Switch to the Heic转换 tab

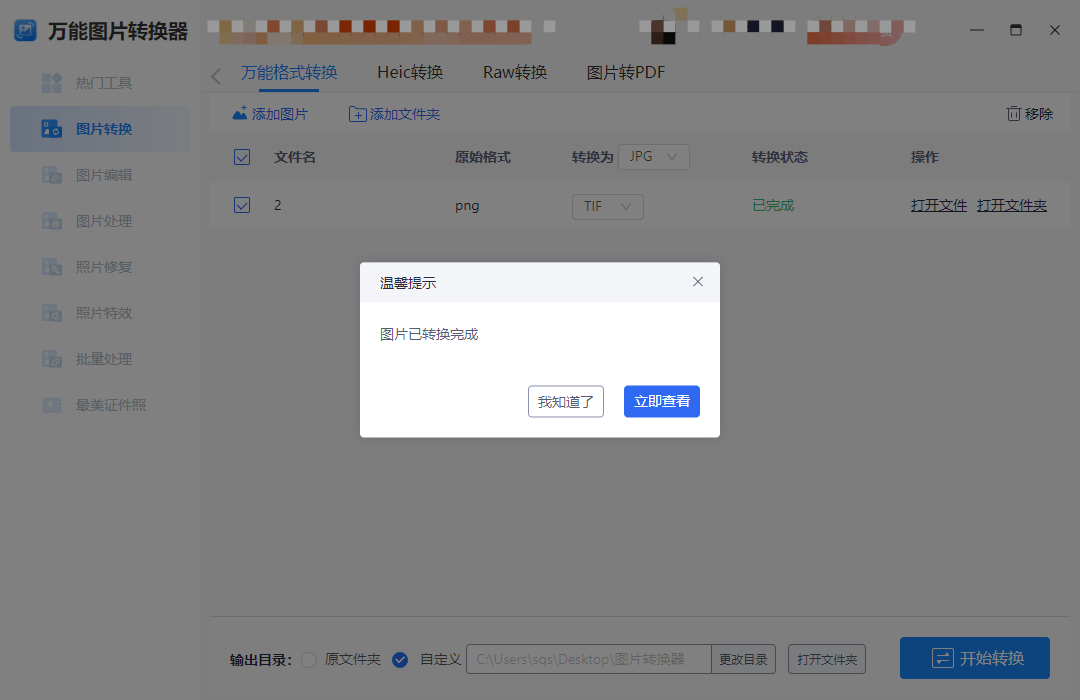pyautogui.click(x=410, y=72)
